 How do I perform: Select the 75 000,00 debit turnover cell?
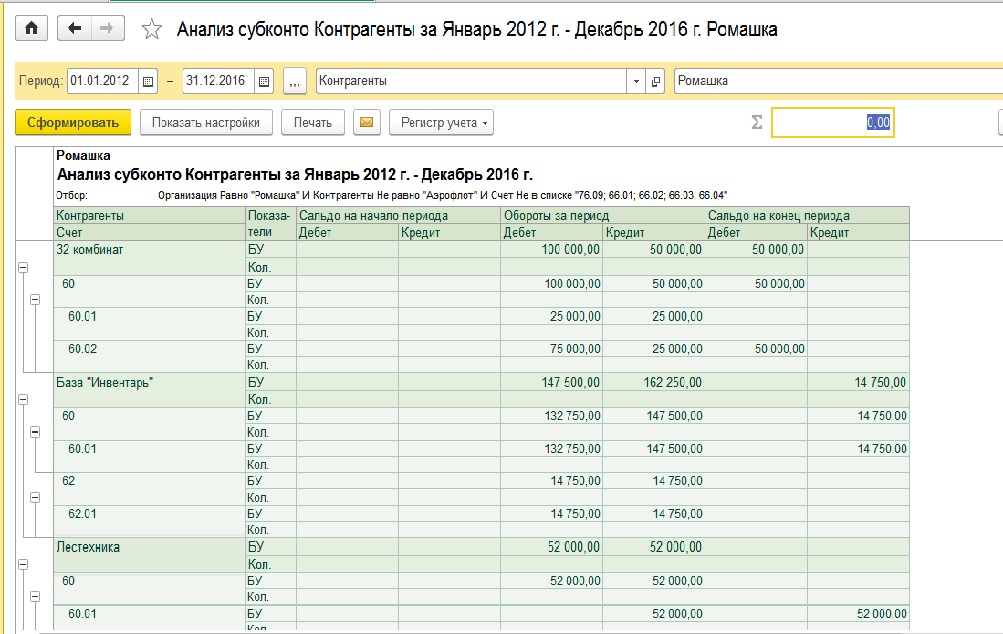click(x=551, y=349)
